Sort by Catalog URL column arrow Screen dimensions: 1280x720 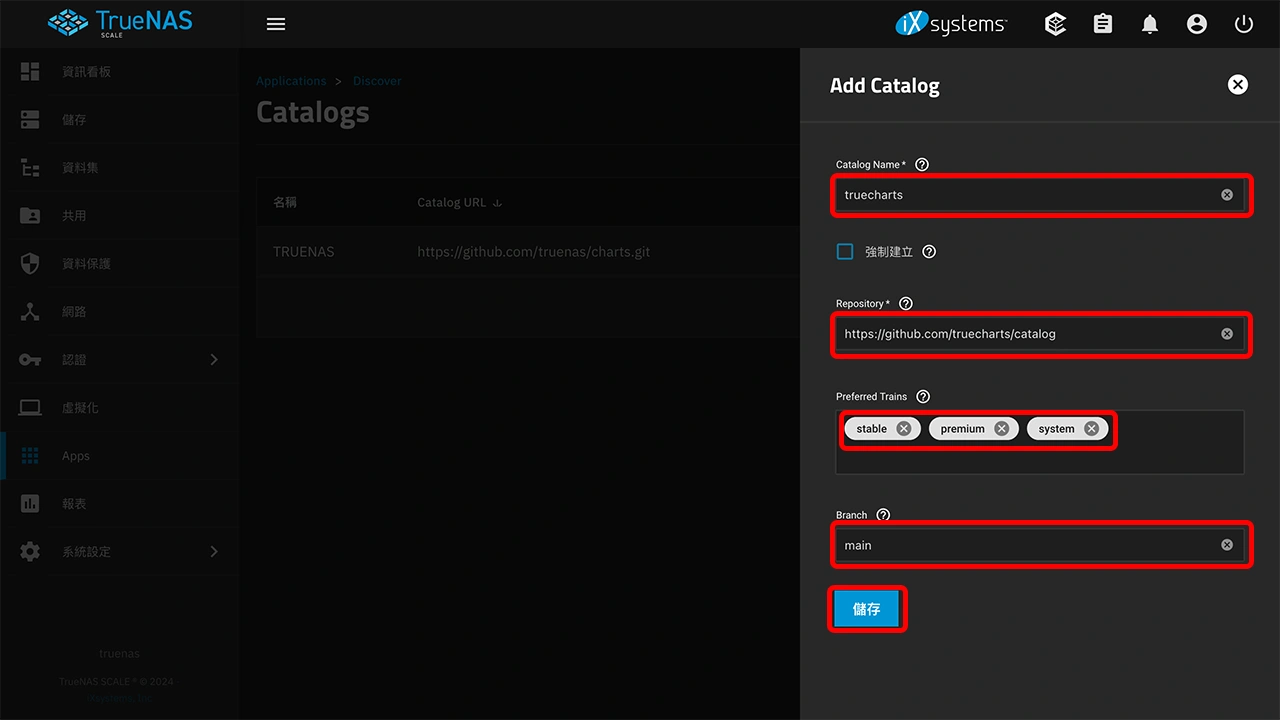click(498, 203)
